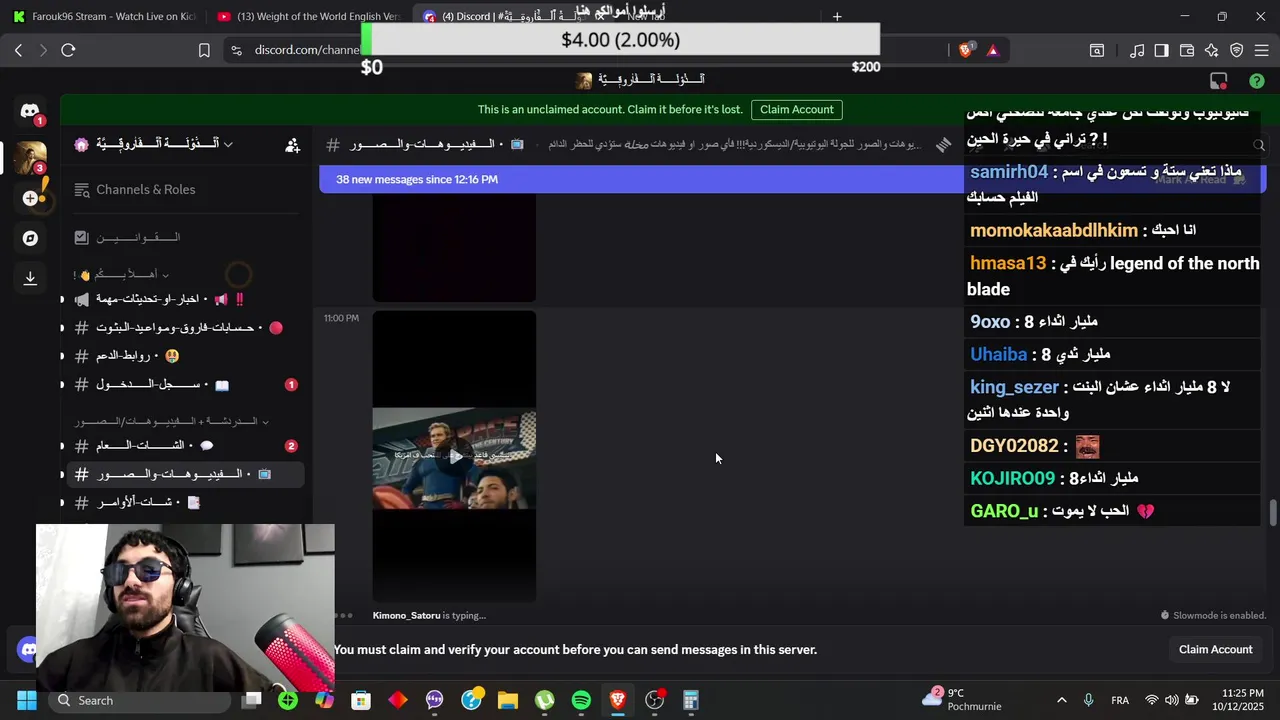Click the Windows Start button

click(27, 700)
